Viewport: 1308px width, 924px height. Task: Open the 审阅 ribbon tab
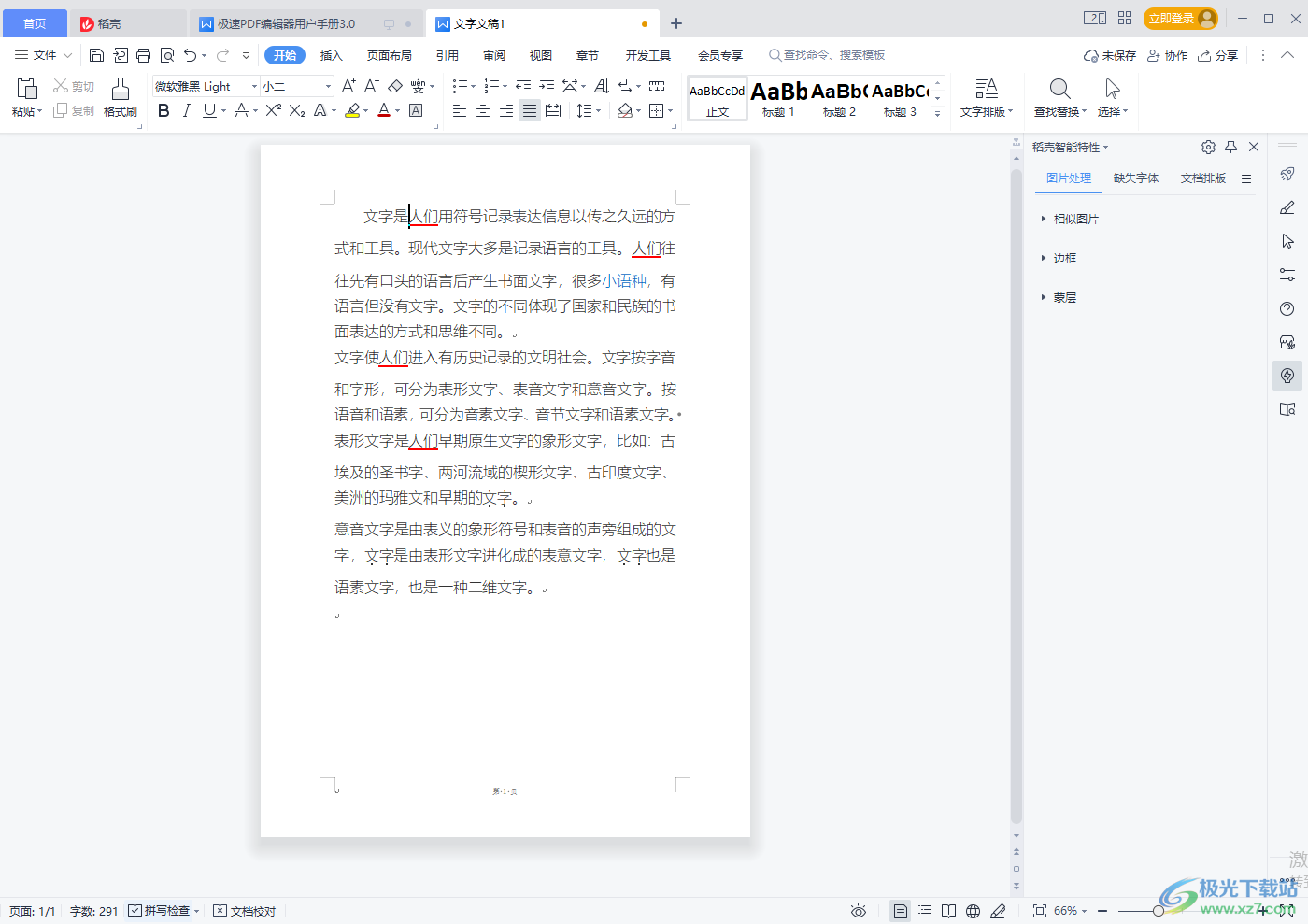(x=494, y=55)
